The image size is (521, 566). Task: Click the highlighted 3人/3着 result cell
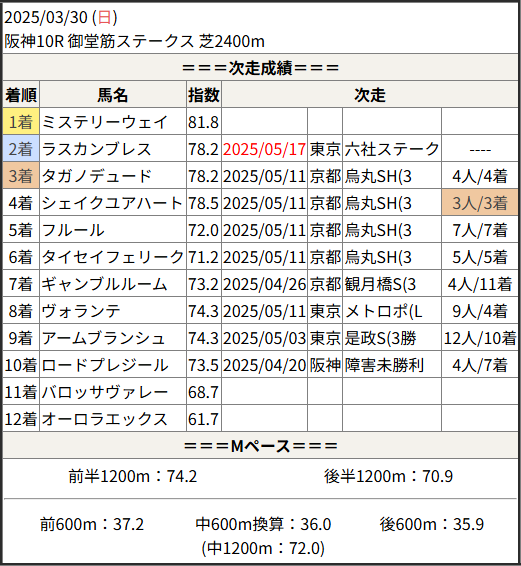click(479, 203)
